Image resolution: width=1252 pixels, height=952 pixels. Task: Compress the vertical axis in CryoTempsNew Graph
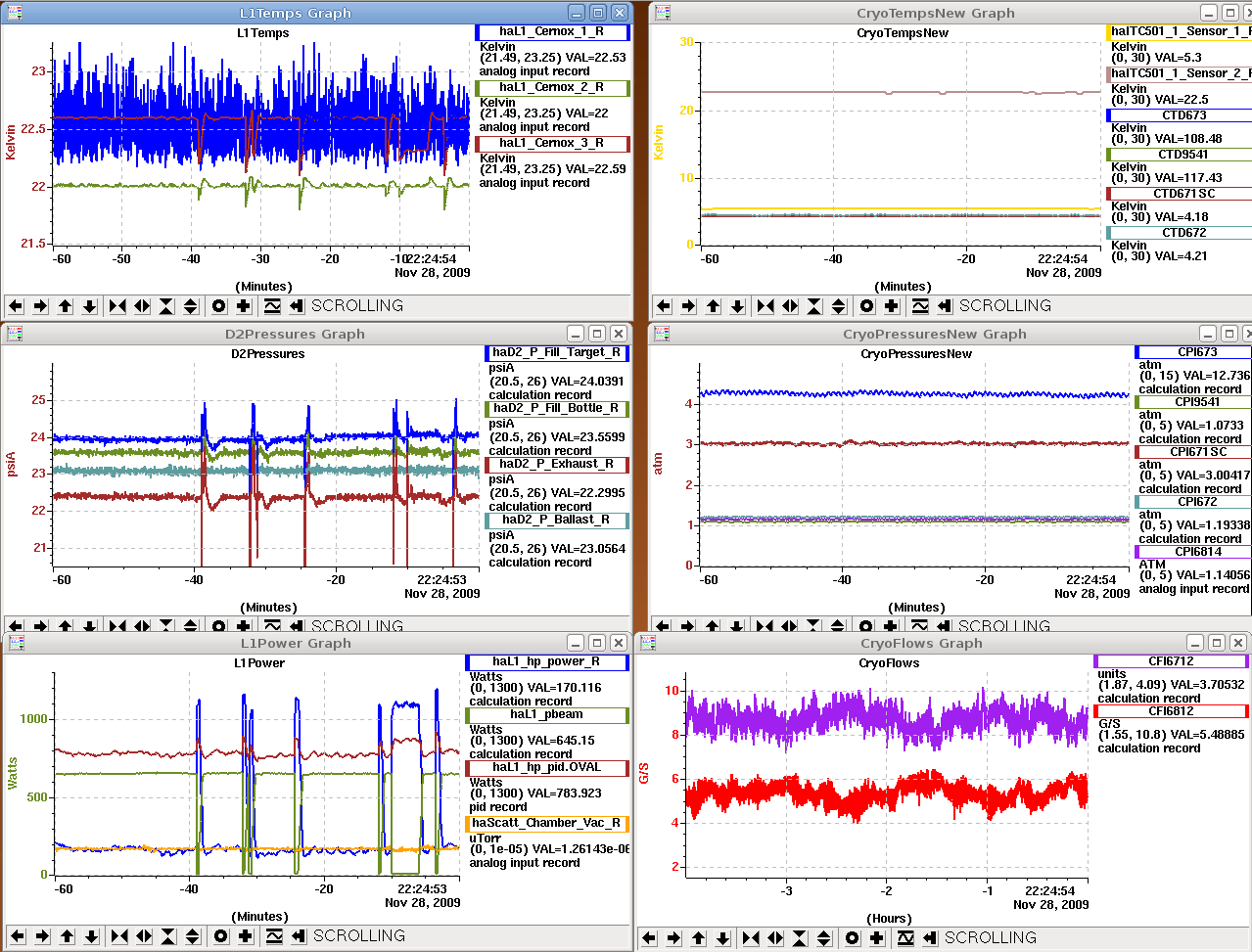click(x=814, y=306)
